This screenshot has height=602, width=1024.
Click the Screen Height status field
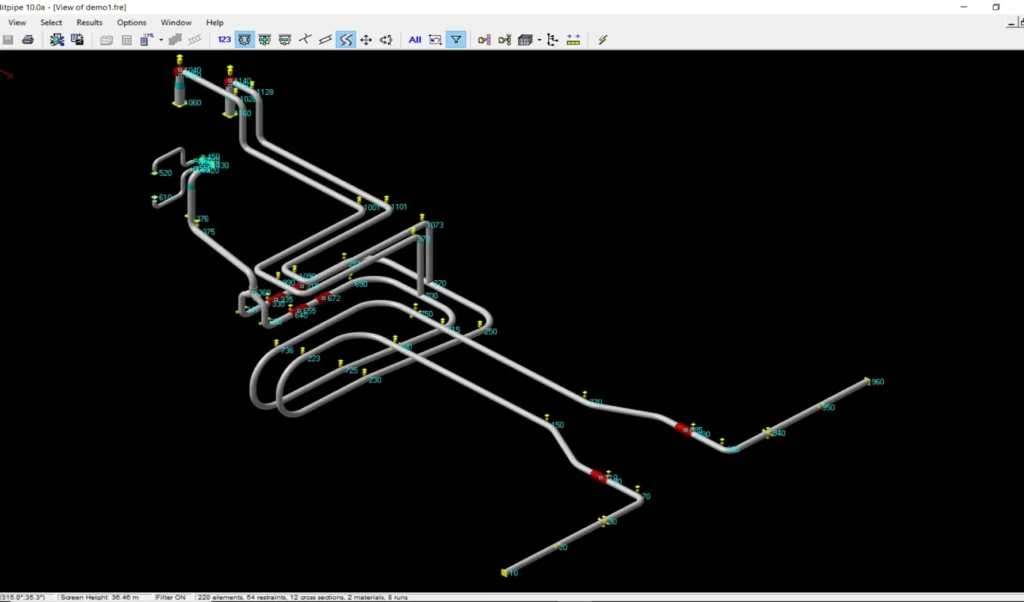point(98,597)
